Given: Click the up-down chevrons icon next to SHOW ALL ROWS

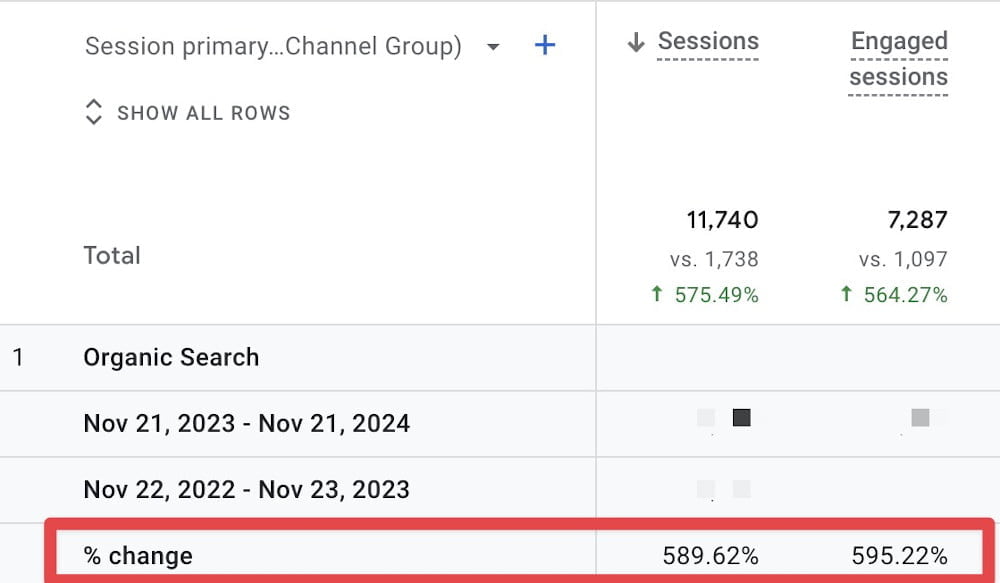Looking at the screenshot, I should point(93,112).
